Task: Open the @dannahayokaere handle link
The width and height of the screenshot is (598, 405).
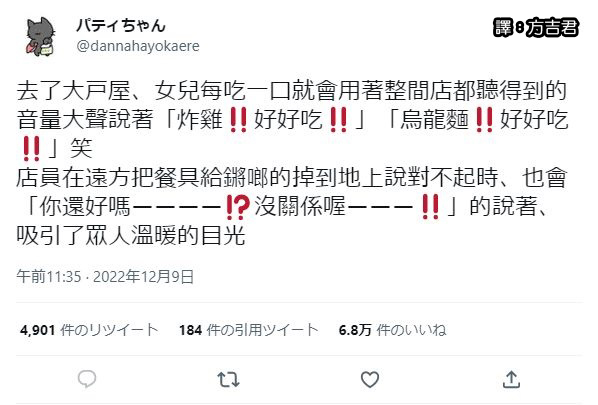Action: click(x=138, y=46)
